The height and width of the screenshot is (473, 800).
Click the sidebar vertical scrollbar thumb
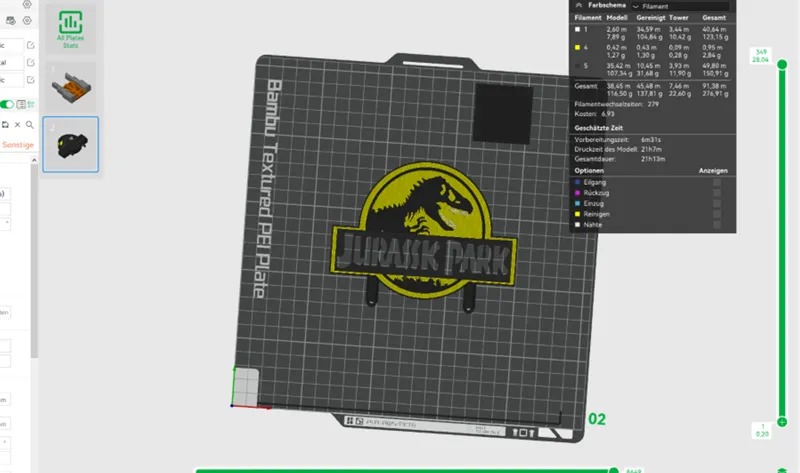point(34,260)
